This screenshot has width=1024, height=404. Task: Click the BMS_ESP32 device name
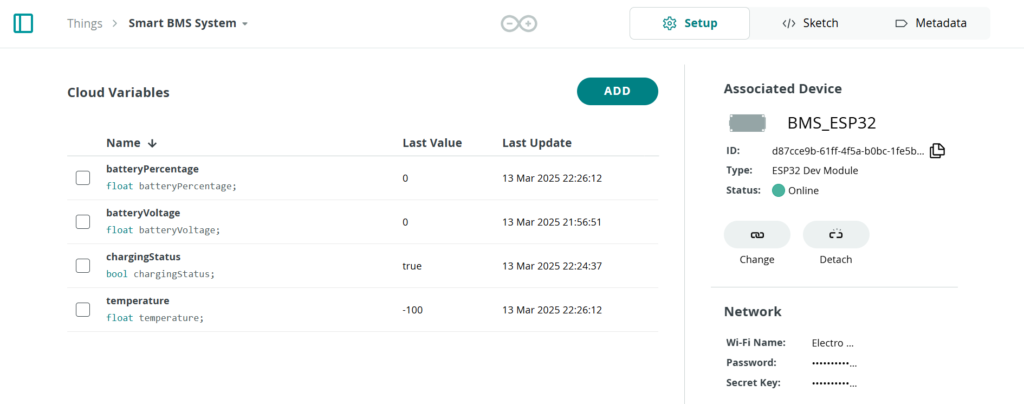831,123
